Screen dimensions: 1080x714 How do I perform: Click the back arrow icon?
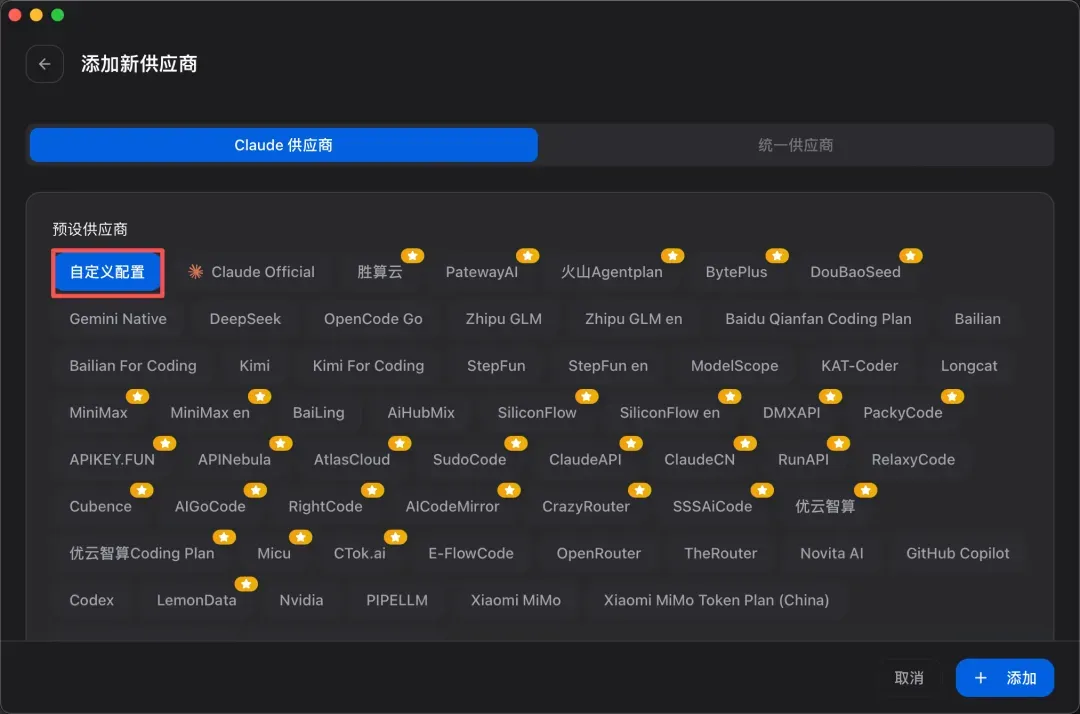[x=45, y=64]
